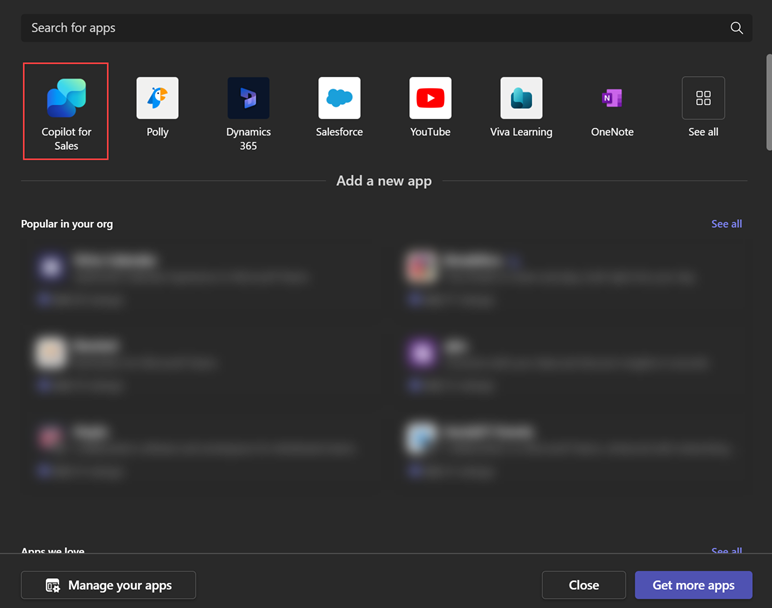The width and height of the screenshot is (772, 608).
Task: Click the Get more apps button
Action: tap(693, 585)
